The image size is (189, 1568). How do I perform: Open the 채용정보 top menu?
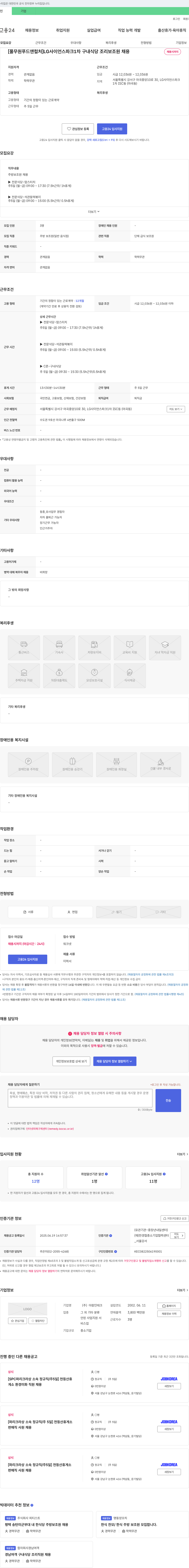tap(32, 31)
